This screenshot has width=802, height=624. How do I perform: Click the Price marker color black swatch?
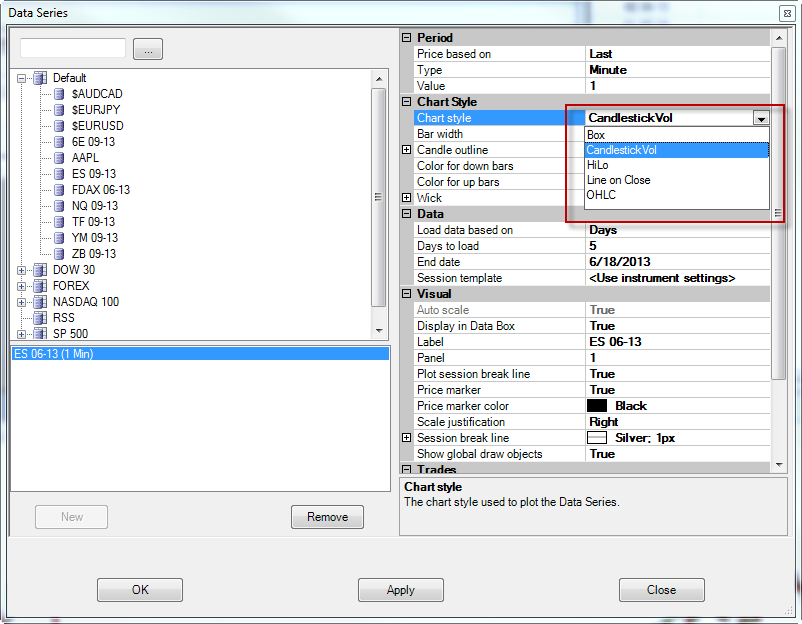[x=597, y=406]
